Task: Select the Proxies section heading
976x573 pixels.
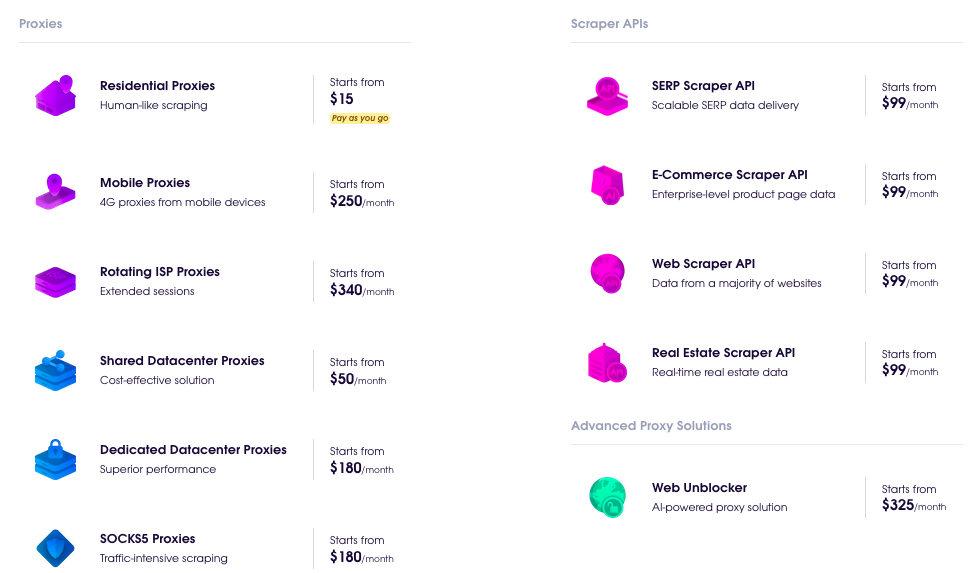Action: click(40, 24)
